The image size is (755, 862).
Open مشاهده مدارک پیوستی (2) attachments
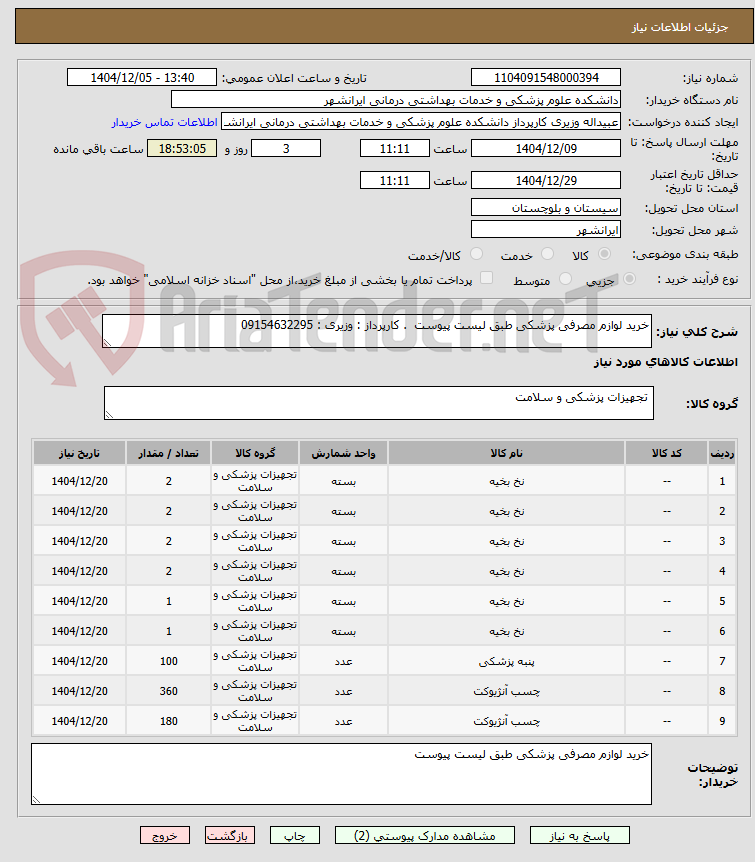pos(425,836)
